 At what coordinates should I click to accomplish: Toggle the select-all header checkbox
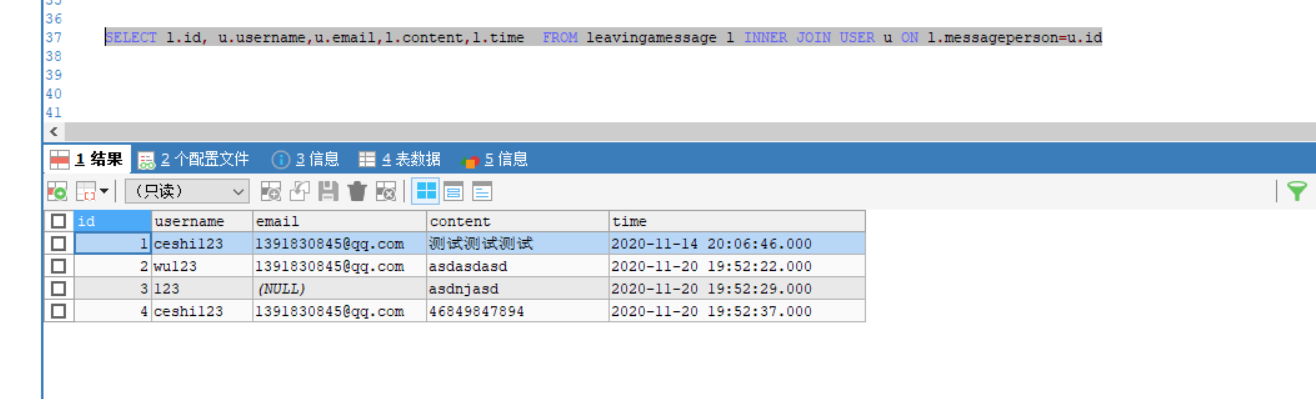[x=59, y=221]
